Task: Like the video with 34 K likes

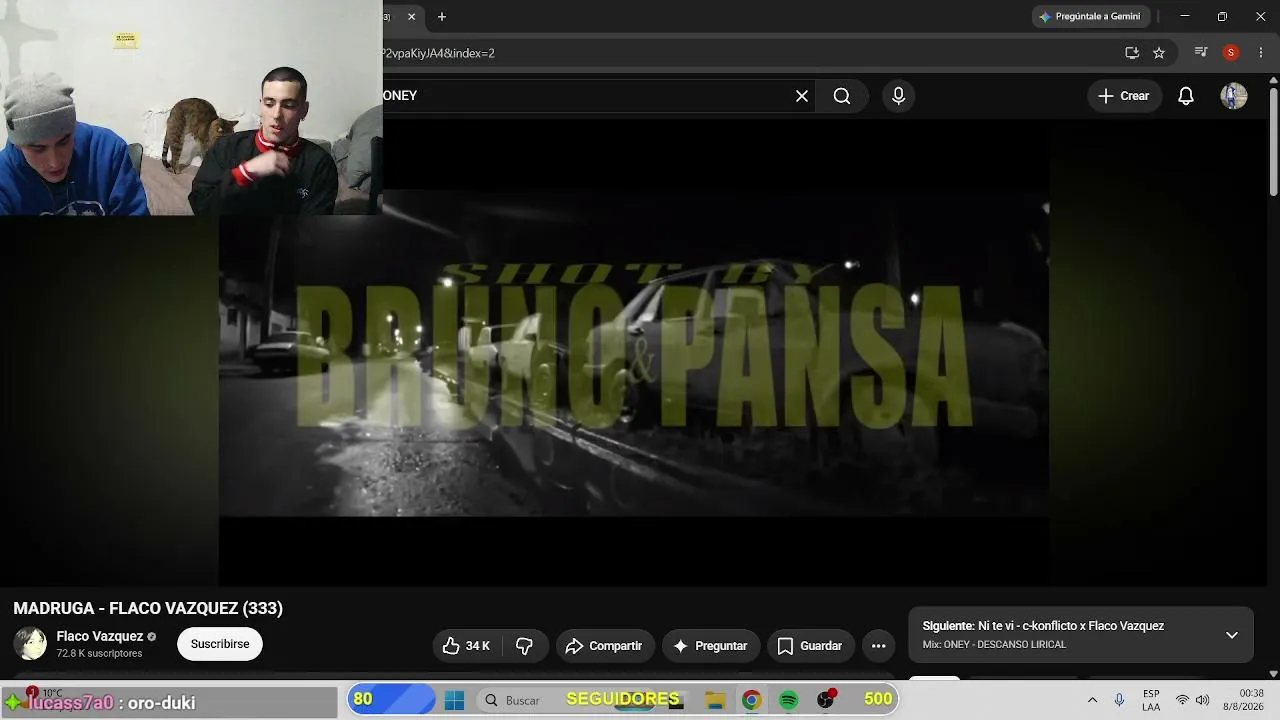Action: [466, 646]
